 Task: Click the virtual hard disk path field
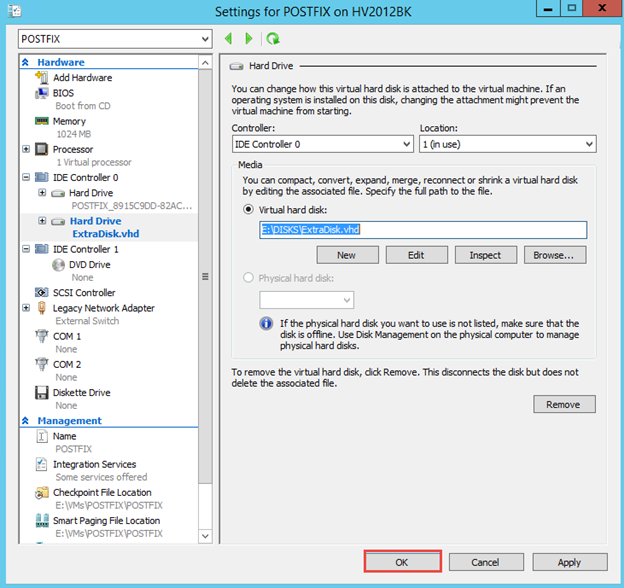tap(423, 230)
